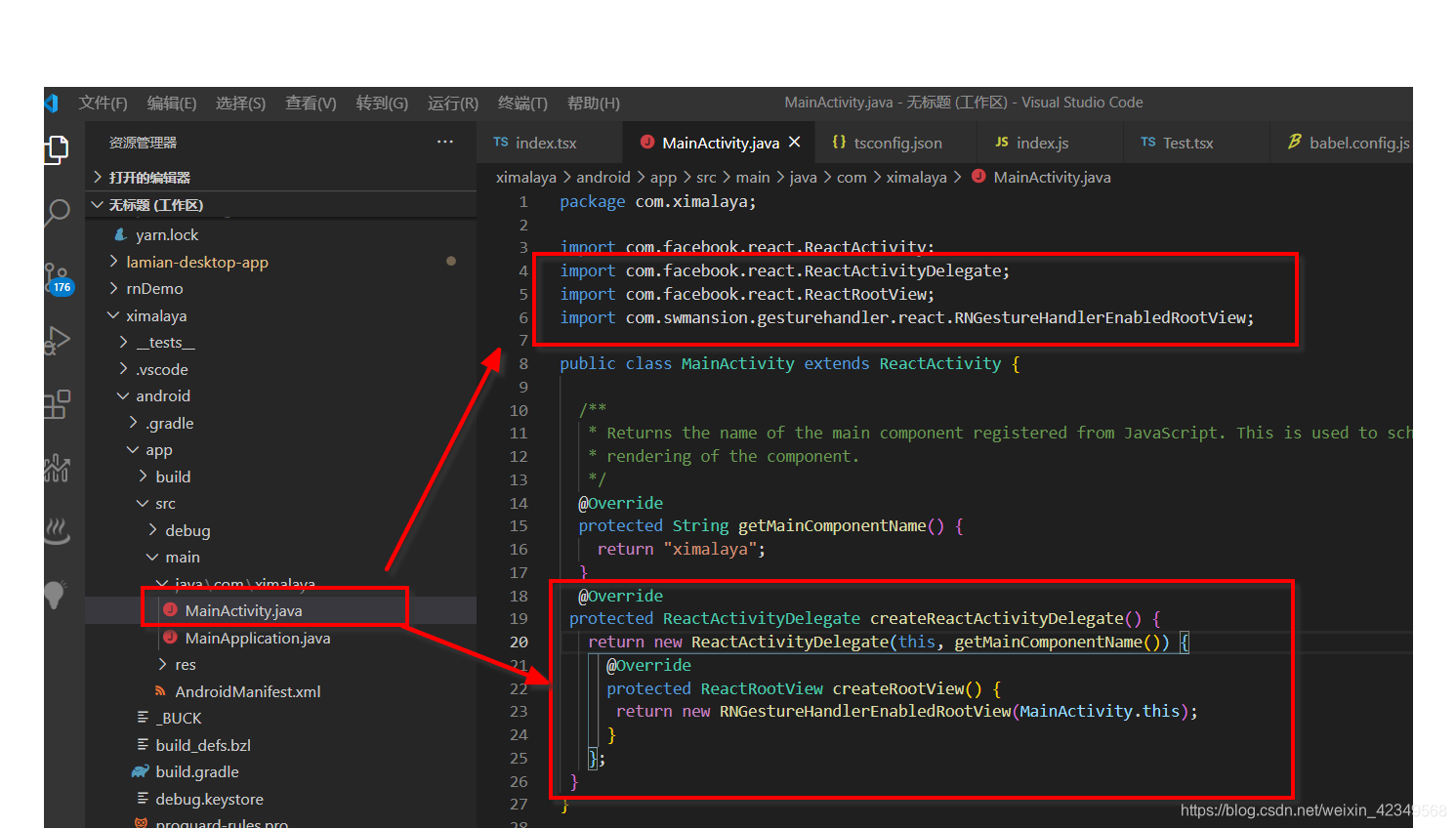This screenshot has height=829, width=1456.
Task: Open Source Control with 176 badge
Action: 58,277
